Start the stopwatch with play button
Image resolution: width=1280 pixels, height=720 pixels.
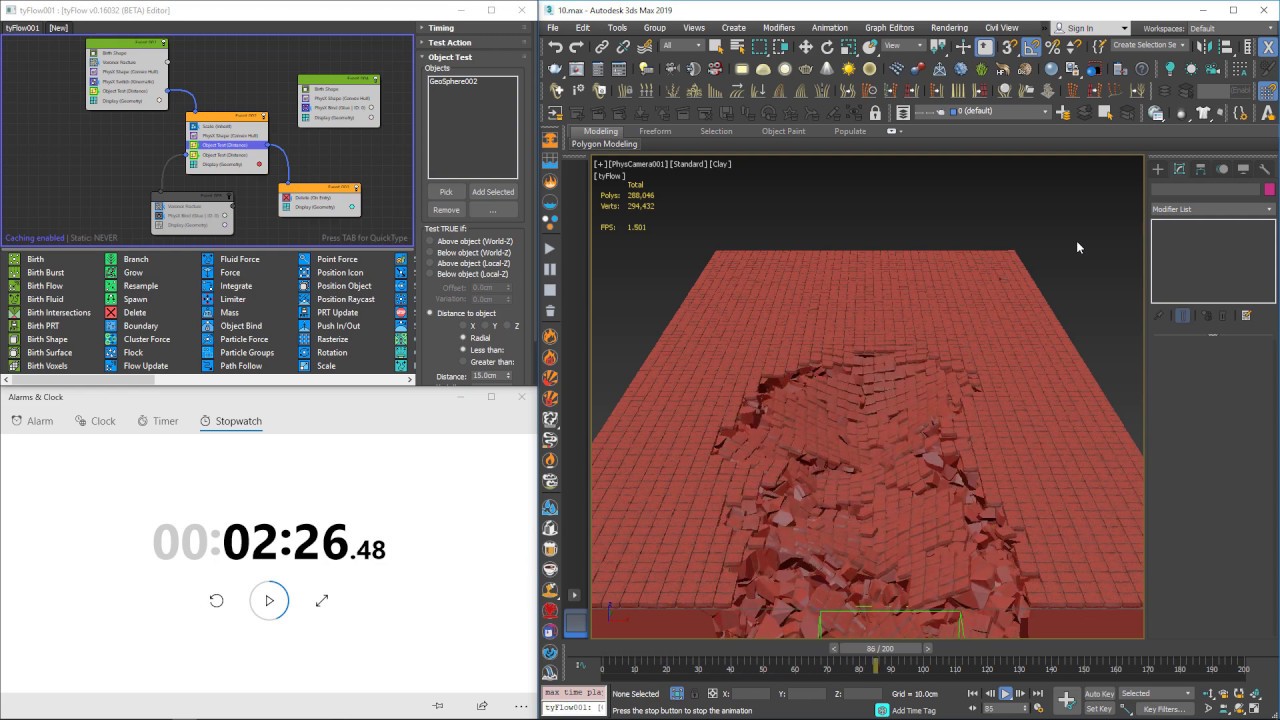(269, 601)
